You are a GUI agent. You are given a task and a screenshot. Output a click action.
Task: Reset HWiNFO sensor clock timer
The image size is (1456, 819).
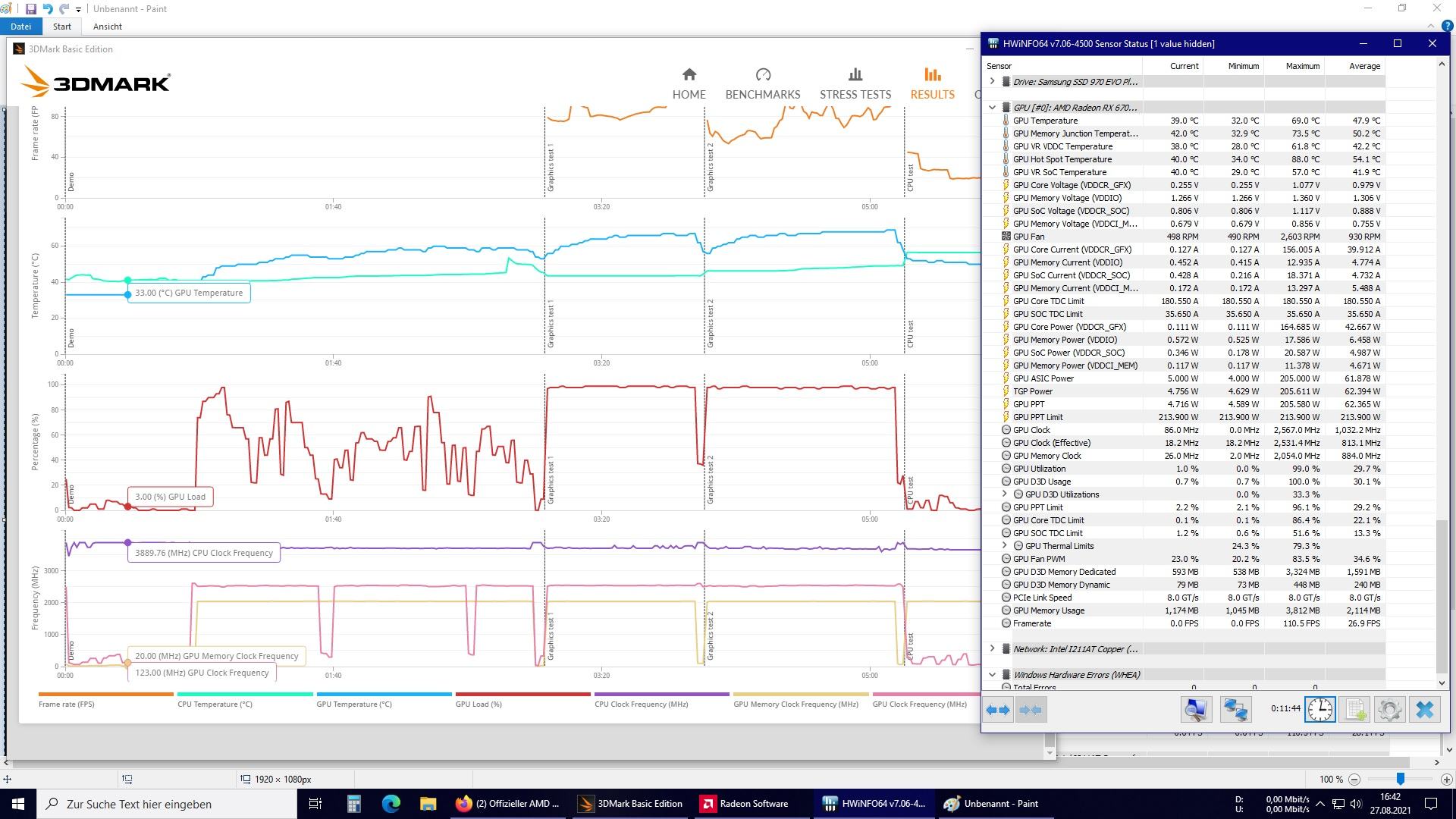(1320, 710)
